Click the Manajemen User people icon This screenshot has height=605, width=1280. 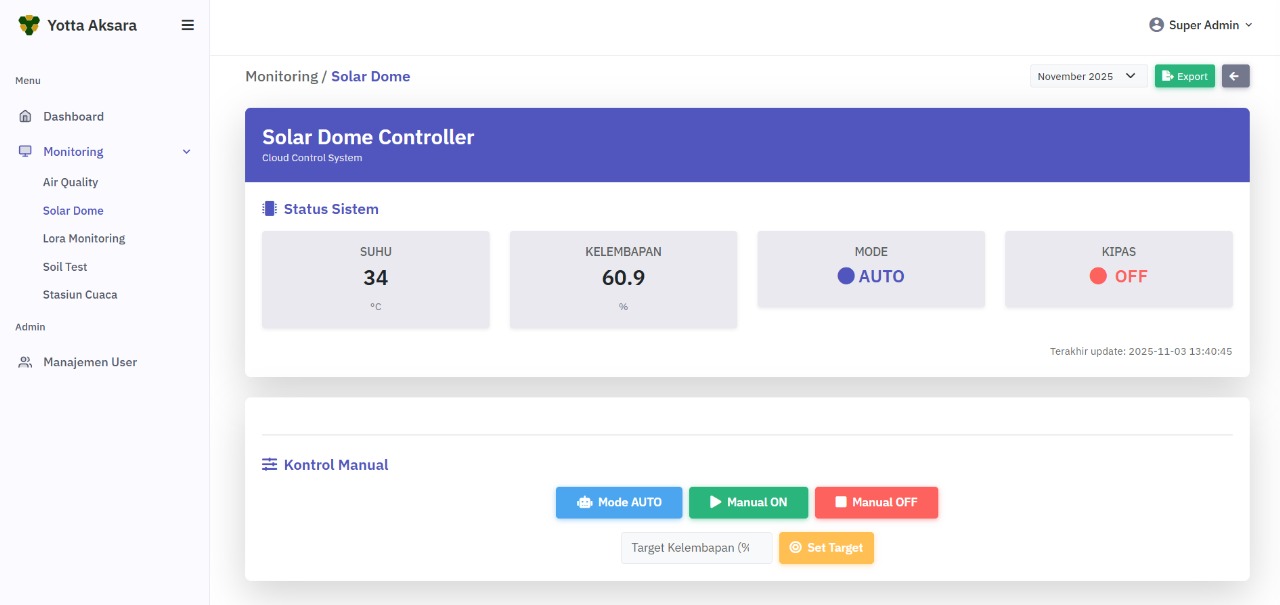click(26, 362)
